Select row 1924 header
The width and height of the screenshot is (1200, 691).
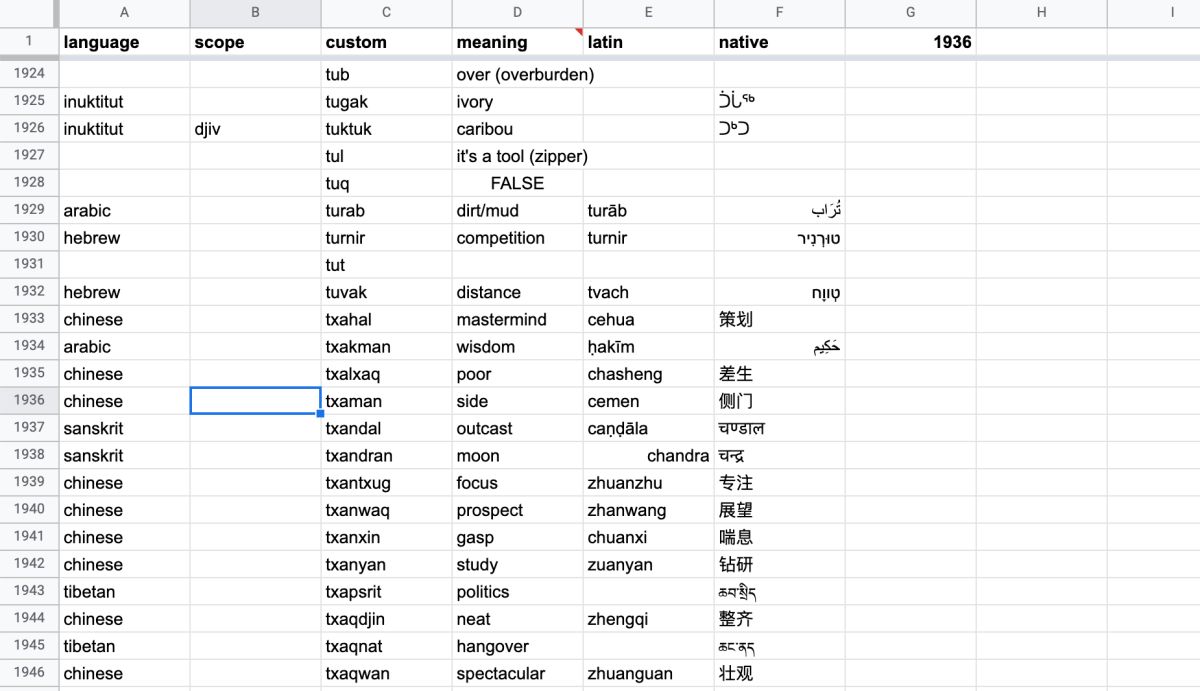[x=29, y=74]
